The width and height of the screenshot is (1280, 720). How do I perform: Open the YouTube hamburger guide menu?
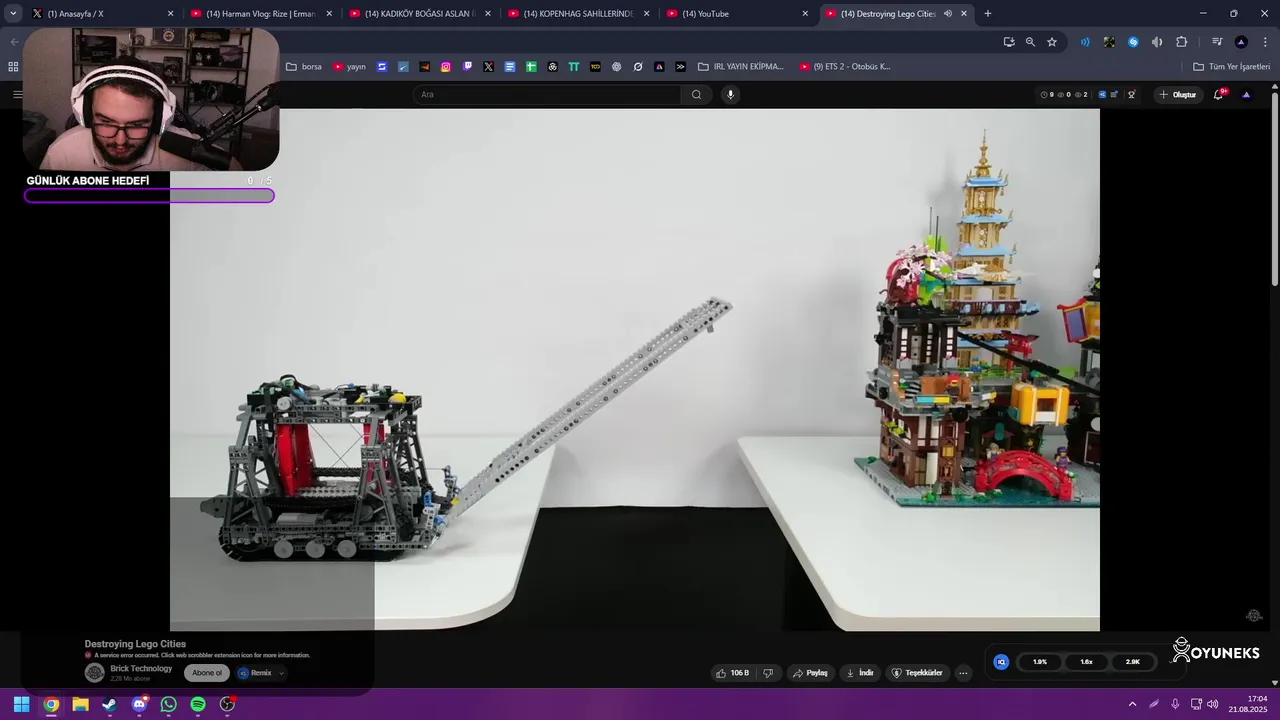coord(17,95)
